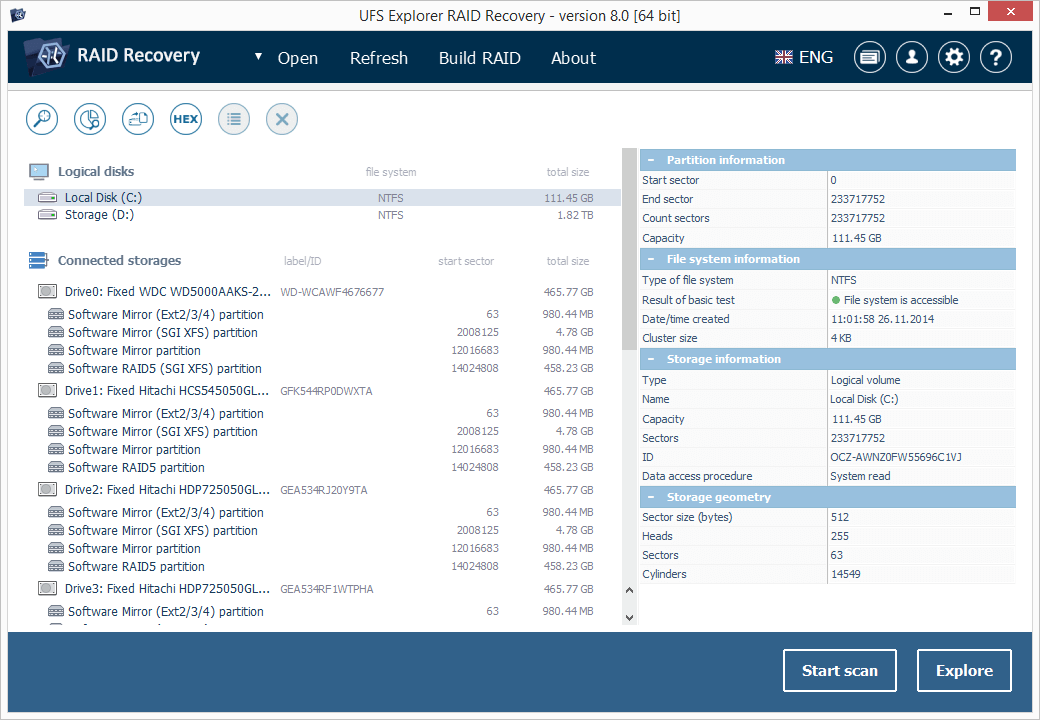Open the HEX viewer tool
1040x720 pixels.
click(x=185, y=118)
